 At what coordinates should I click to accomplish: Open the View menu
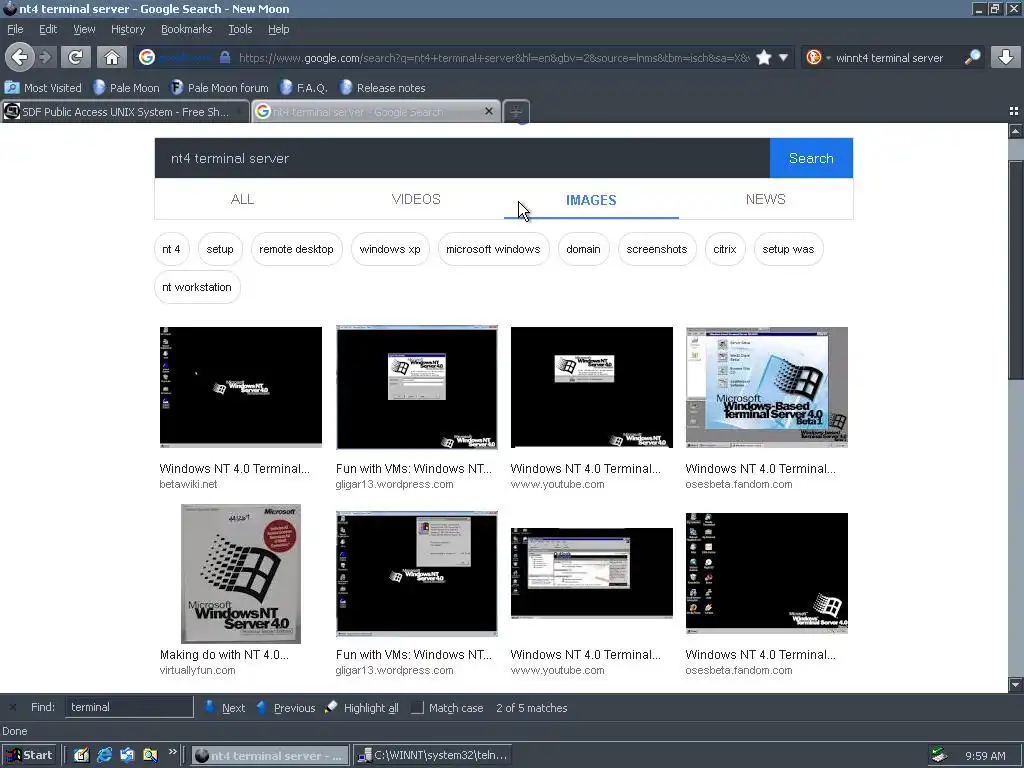click(84, 29)
